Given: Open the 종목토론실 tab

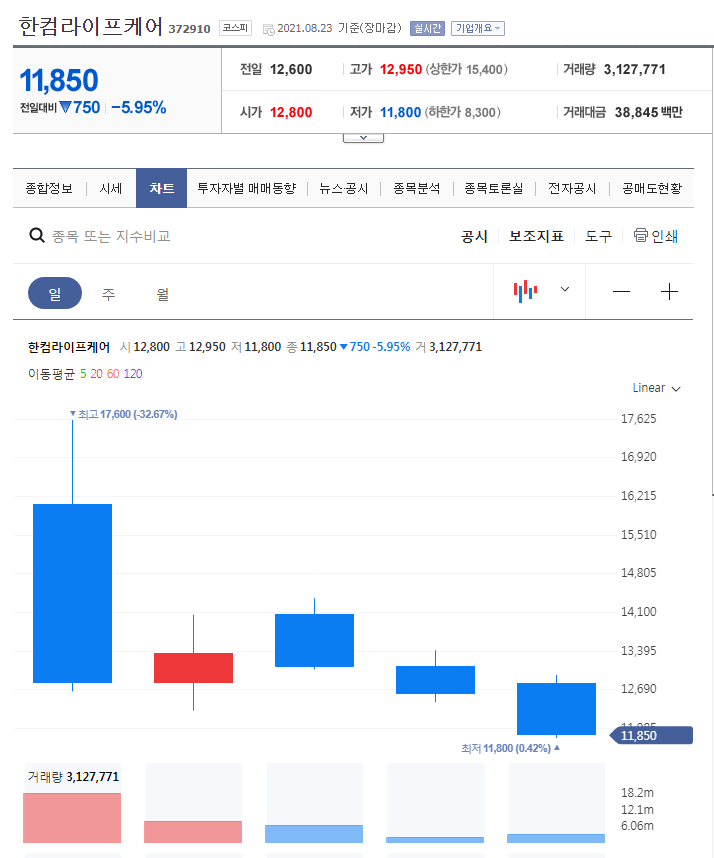Looking at the screenshot, I should 494,189.
